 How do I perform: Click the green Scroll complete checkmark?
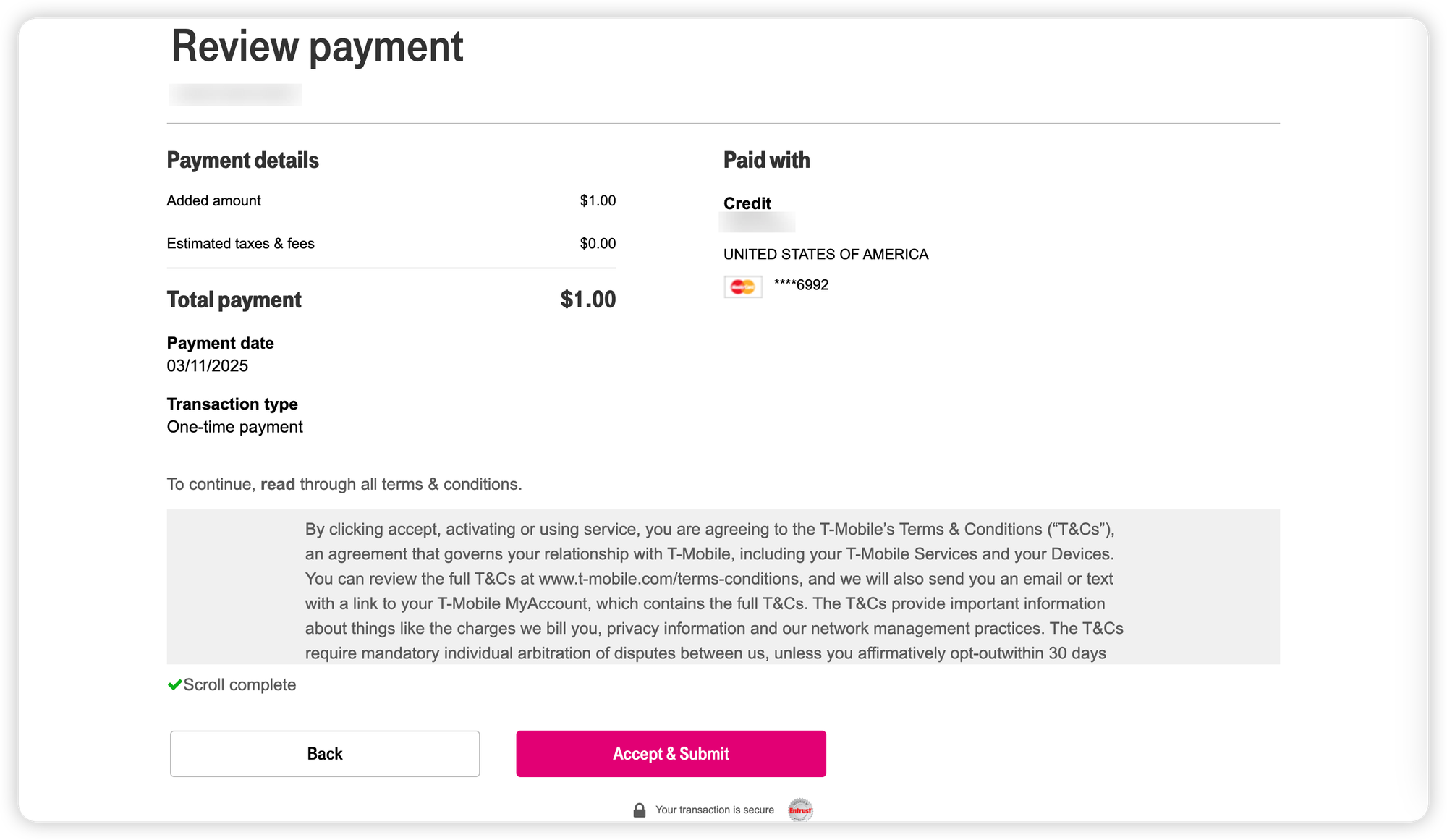click(174, 685)
